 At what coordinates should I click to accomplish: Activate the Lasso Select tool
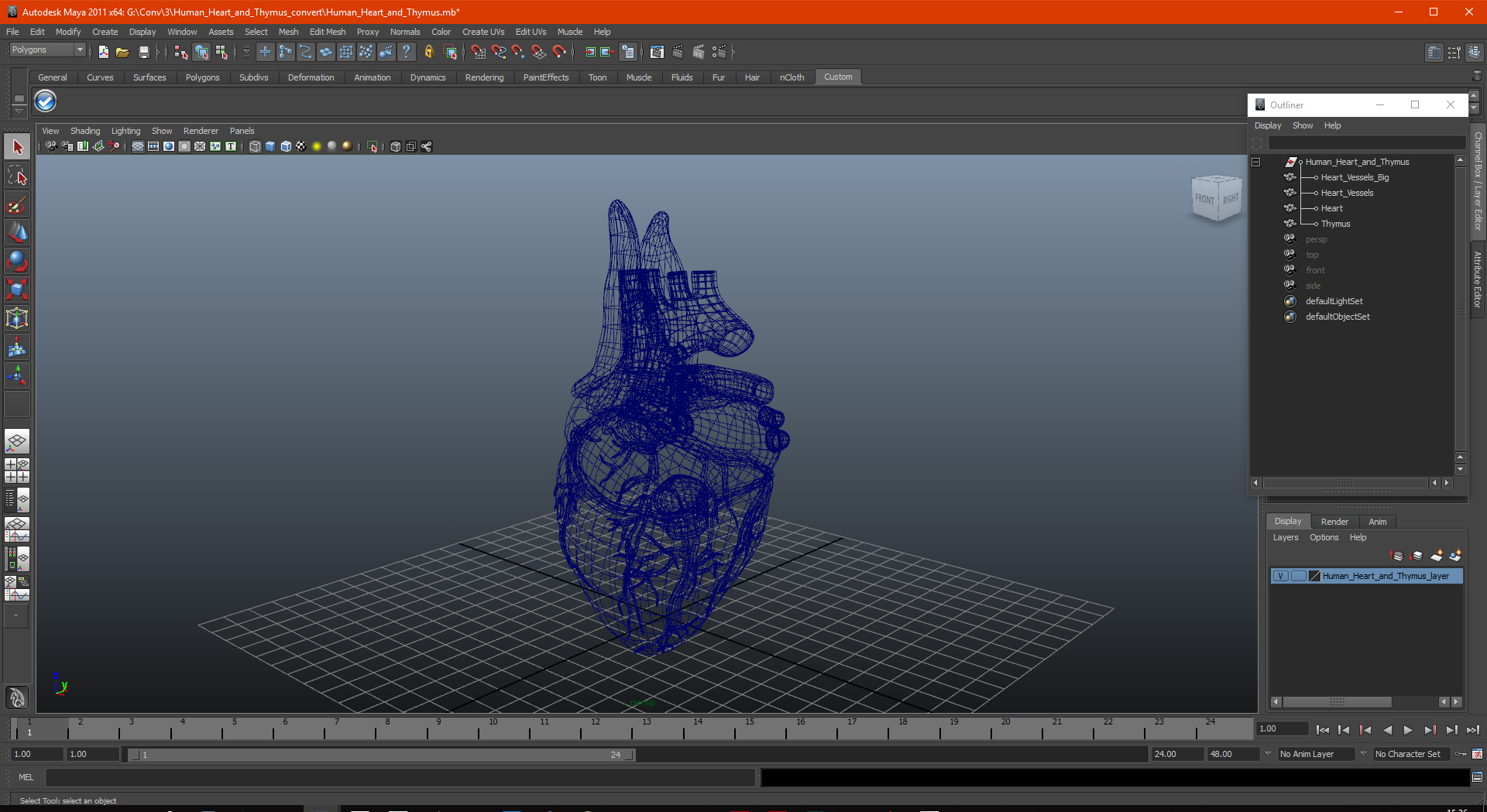pos(17,176)
